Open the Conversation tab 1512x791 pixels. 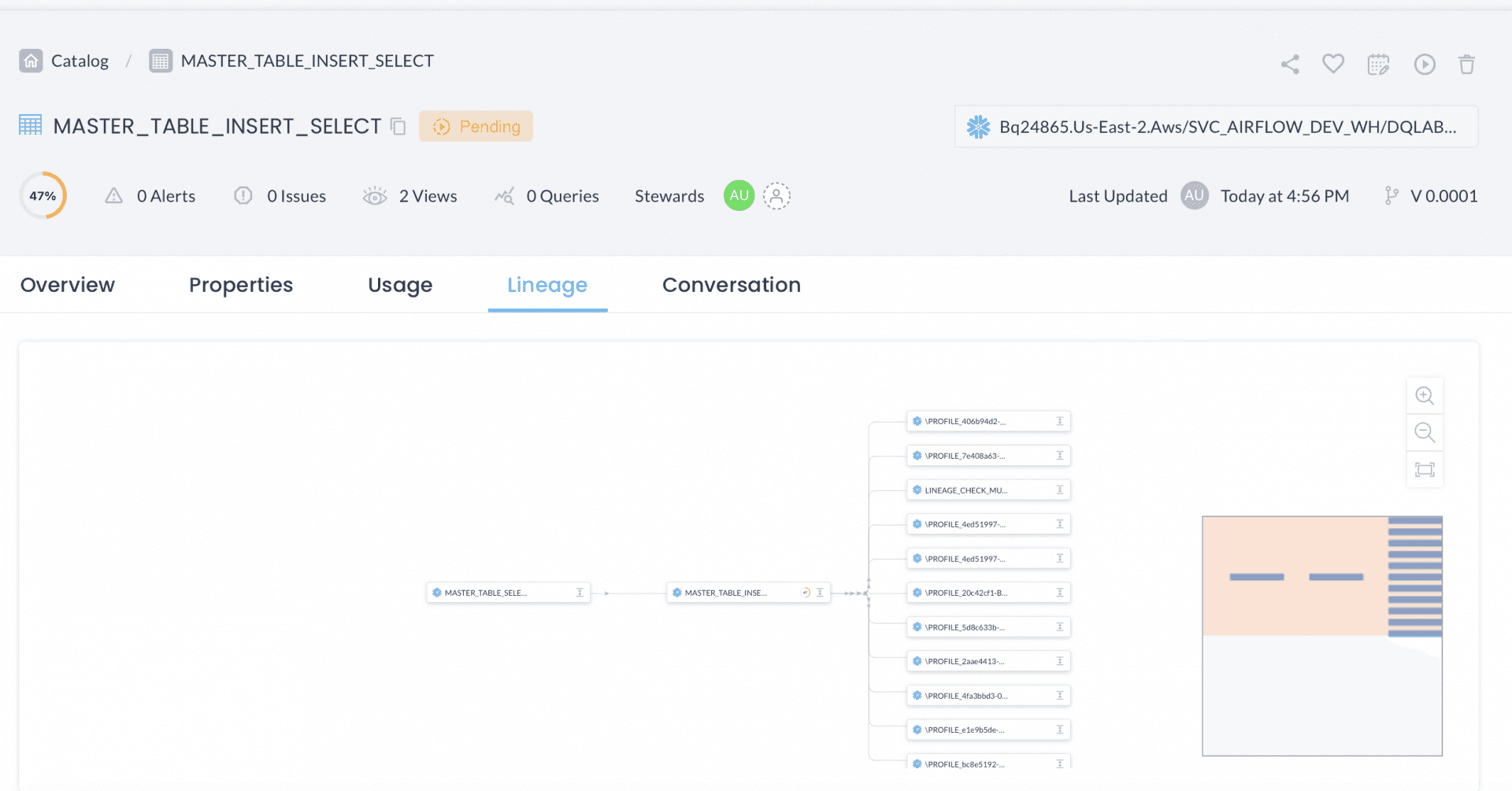pos(731,285)
